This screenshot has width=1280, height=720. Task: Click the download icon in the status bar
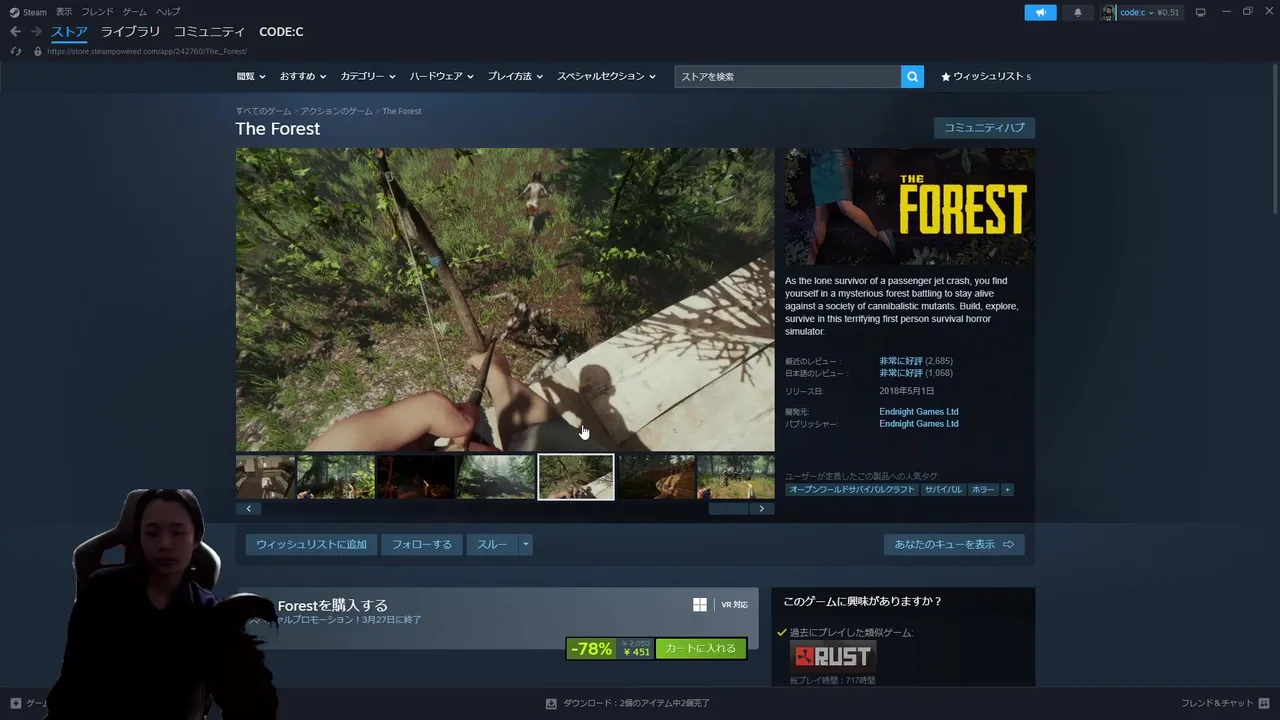coord(551,703)
